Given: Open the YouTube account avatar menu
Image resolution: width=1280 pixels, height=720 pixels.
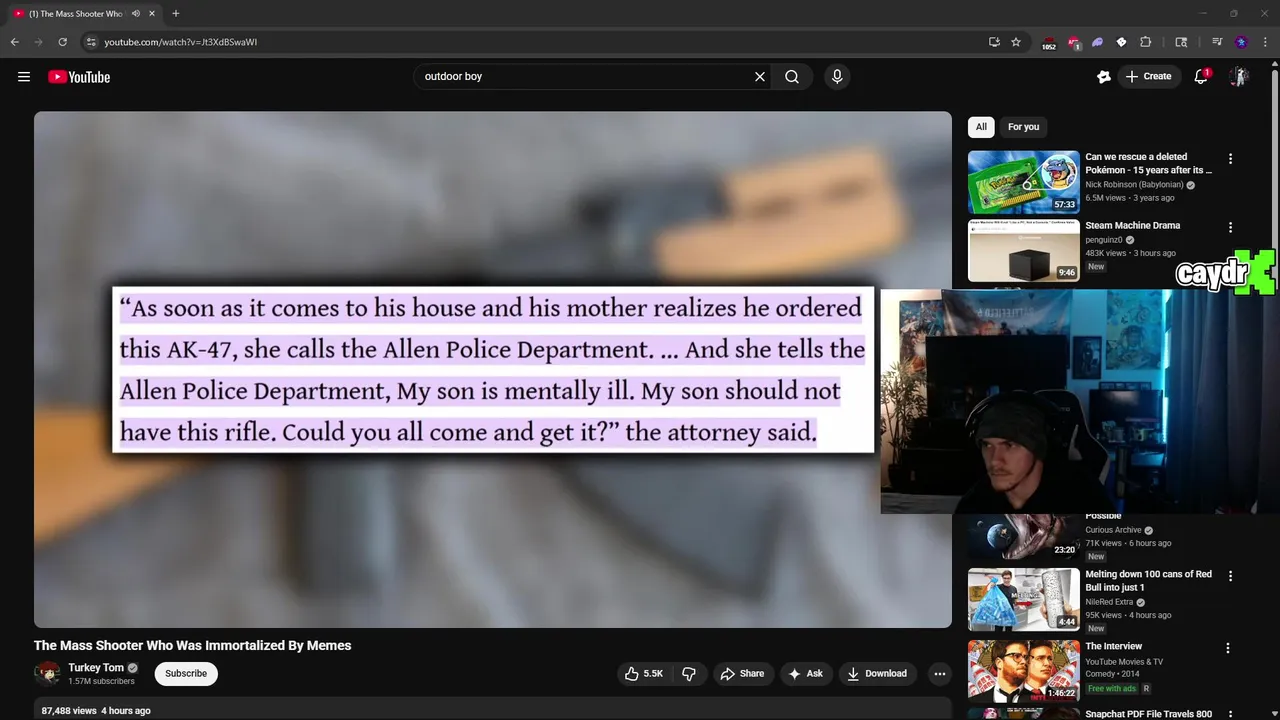Looking at the screenshot, I should click(x=1239, y=77).
